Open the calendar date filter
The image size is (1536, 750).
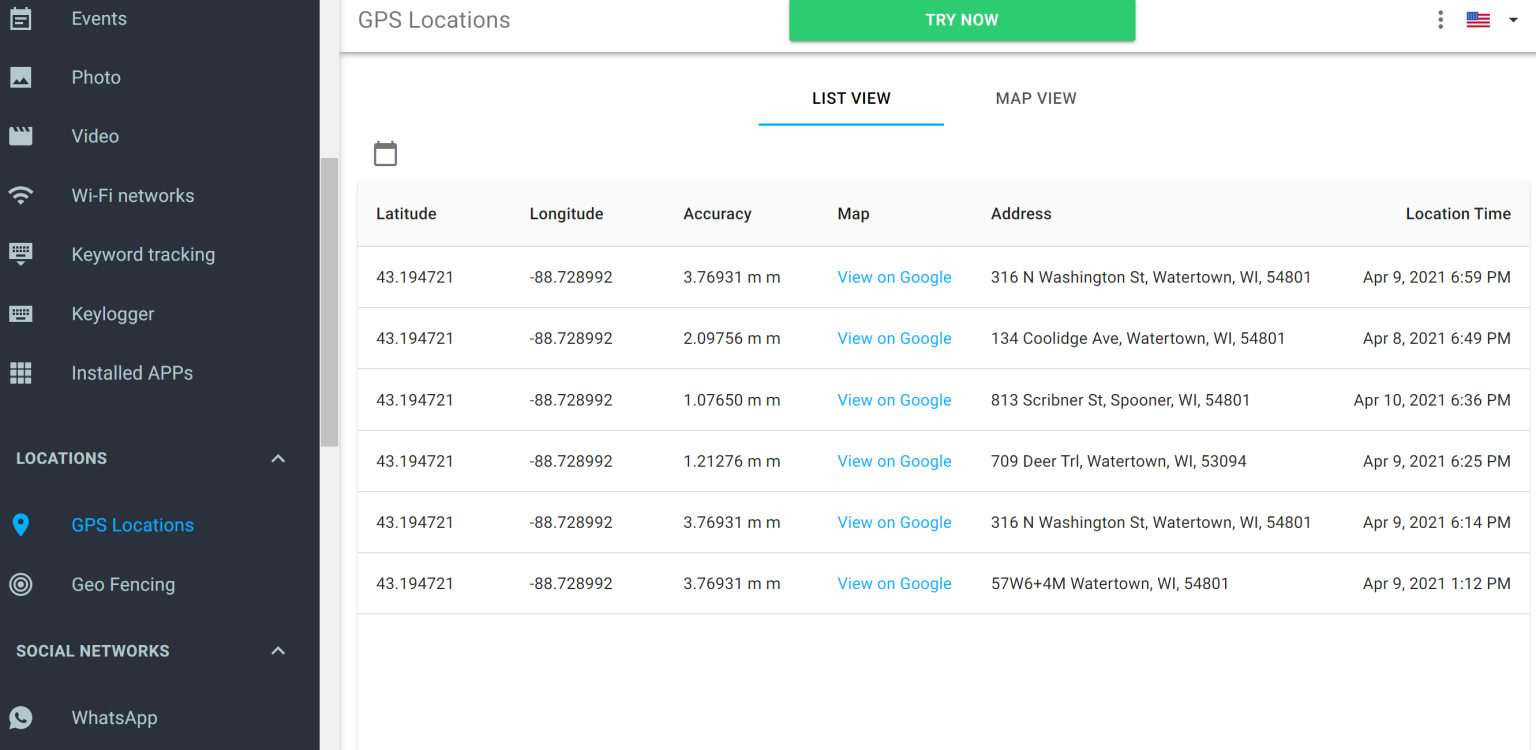[x=385, y=152]
